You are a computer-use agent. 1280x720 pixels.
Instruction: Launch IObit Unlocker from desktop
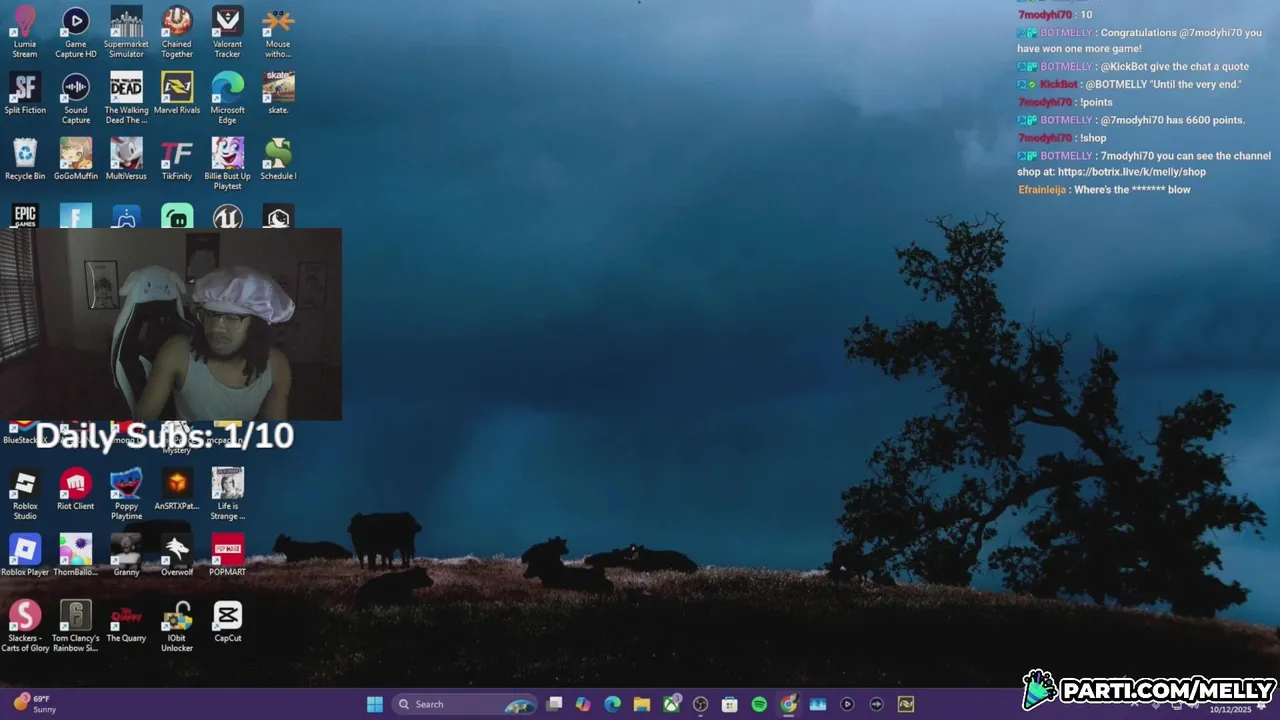(x=177, y=626)
